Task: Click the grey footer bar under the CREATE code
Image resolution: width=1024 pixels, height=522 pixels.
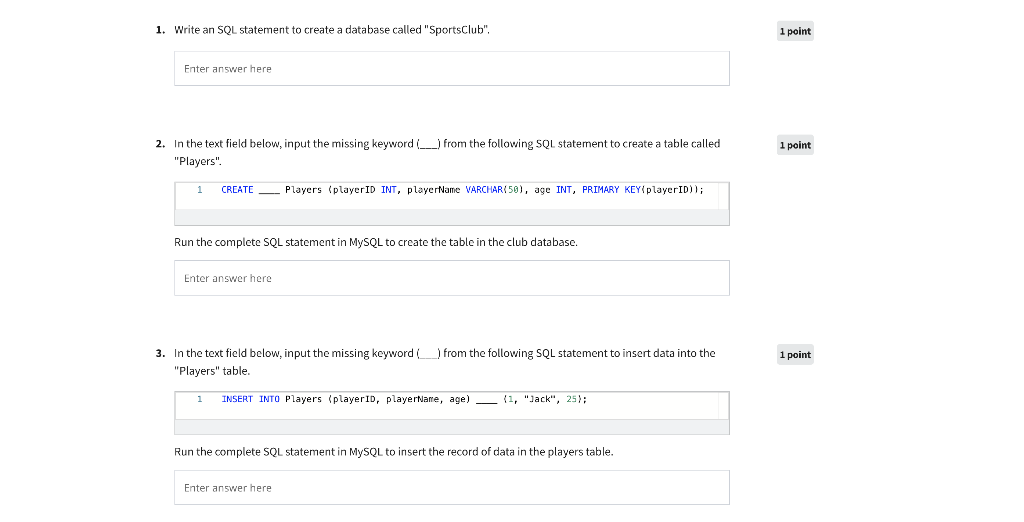Action: pyautogui.click(x=451, y=218)
